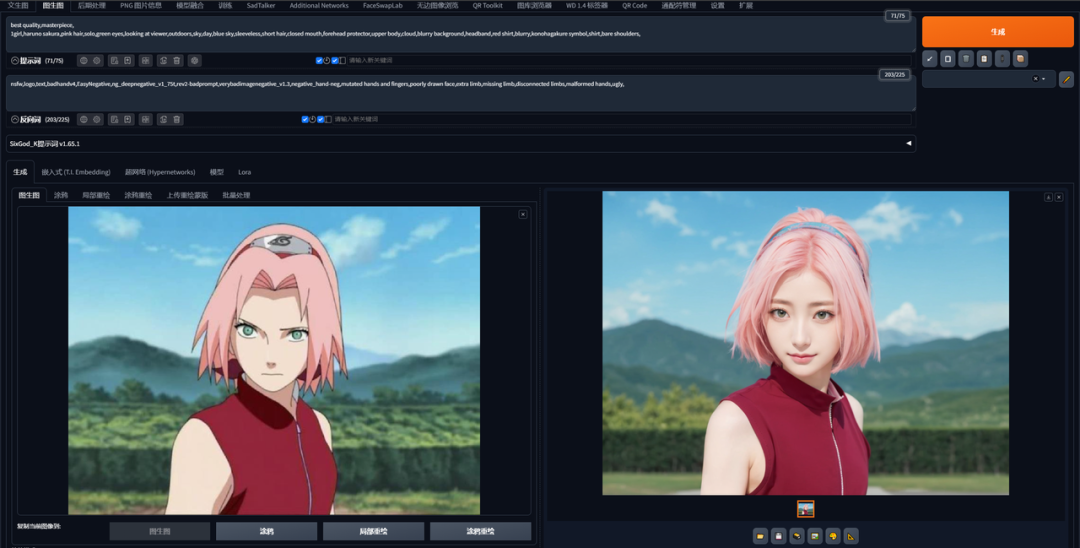Open the styles dropdown arrow

click(x=1043, y=79)
